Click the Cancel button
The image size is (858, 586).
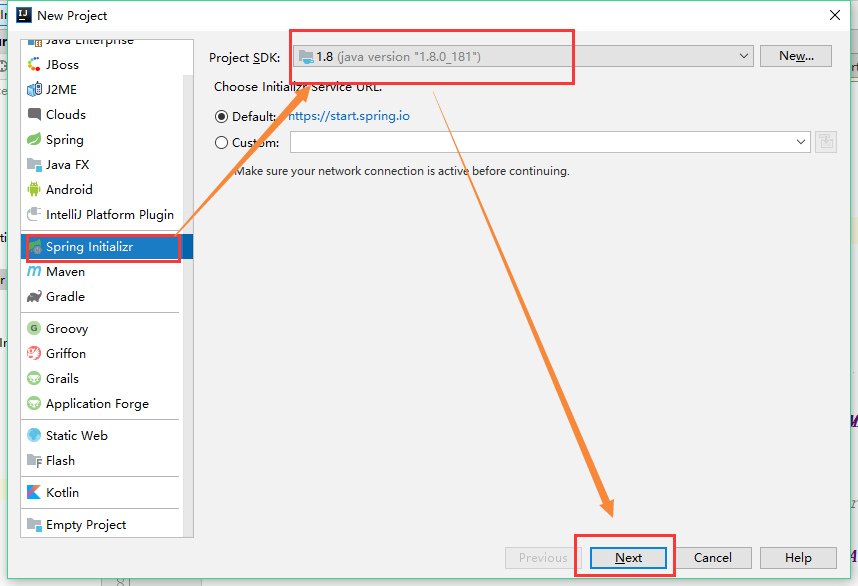click(x=712, y=558)
